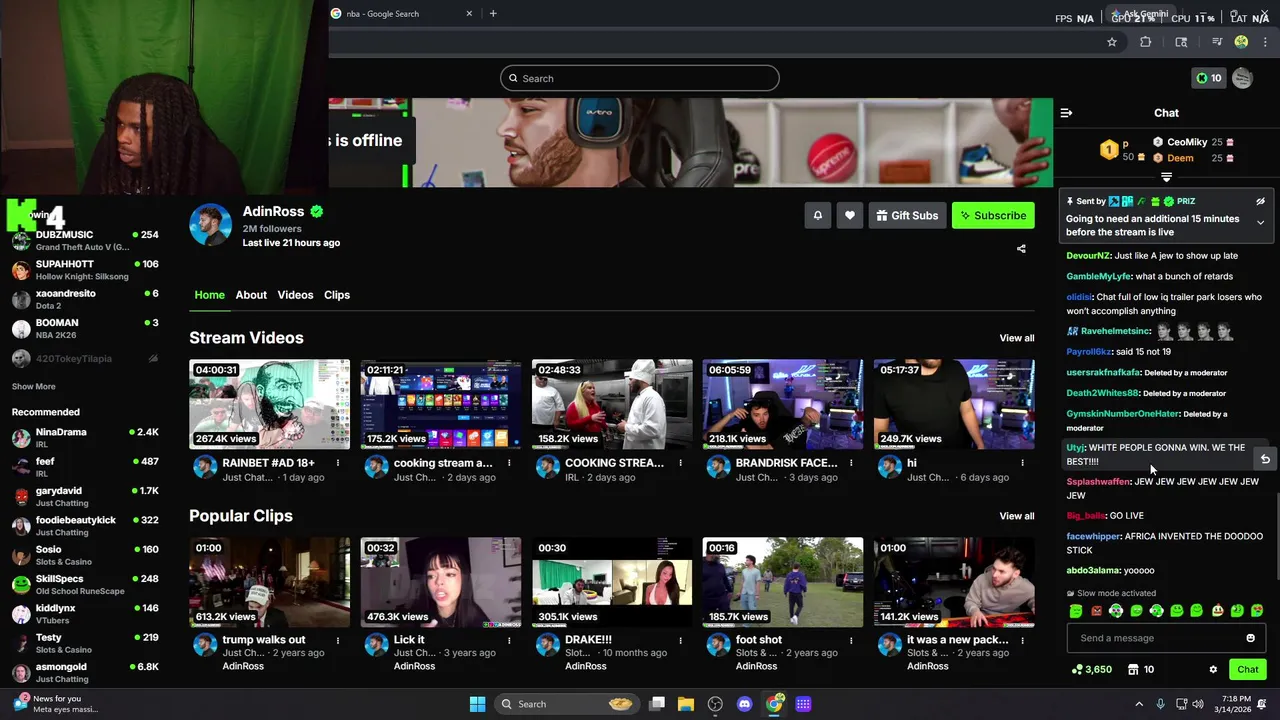1280x720 pixels.
Task: Open the foot shot clip thumbnail
Action: [x=783, y=582]
